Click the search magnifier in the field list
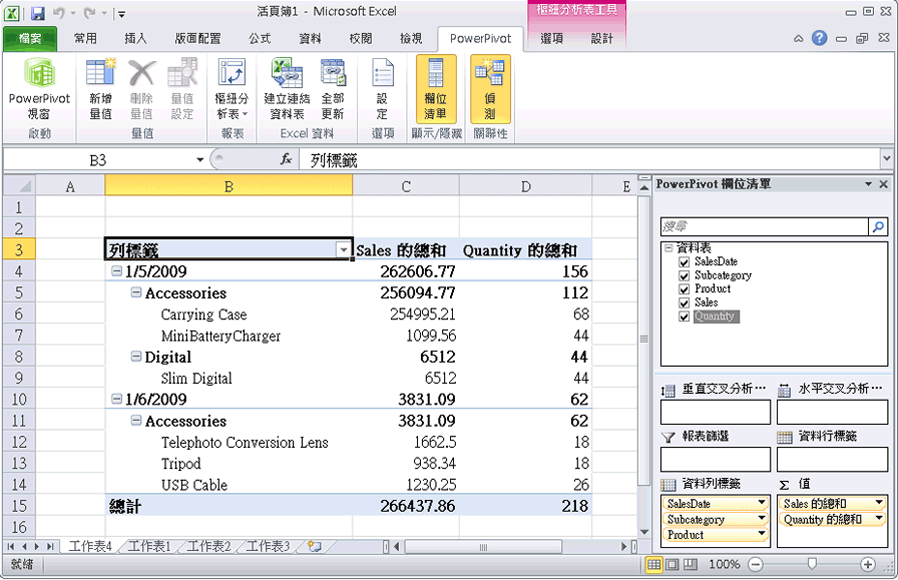Screen dimensions: 898x580 click(878, 227)
